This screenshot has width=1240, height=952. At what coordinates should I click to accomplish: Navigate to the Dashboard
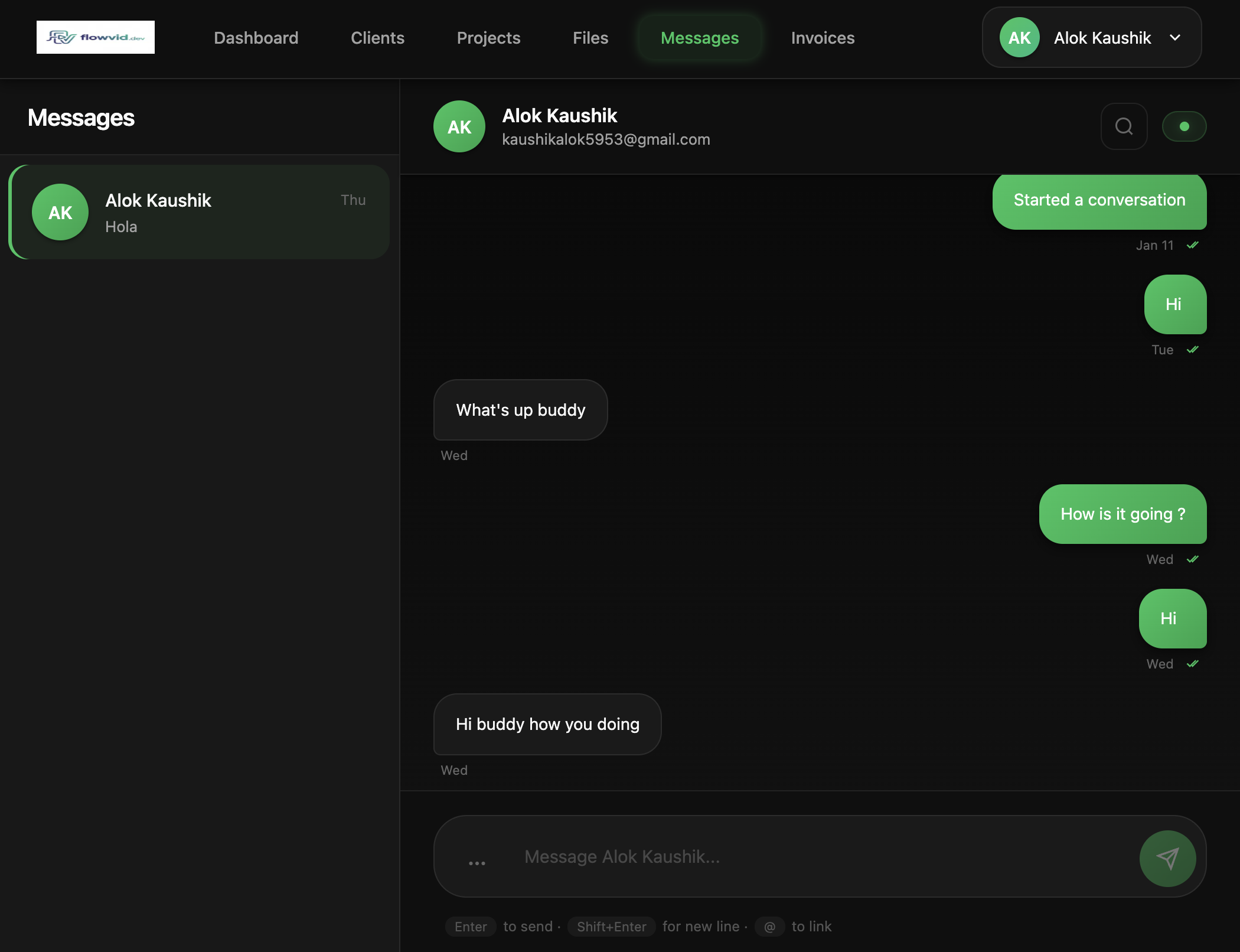point(256,37)
